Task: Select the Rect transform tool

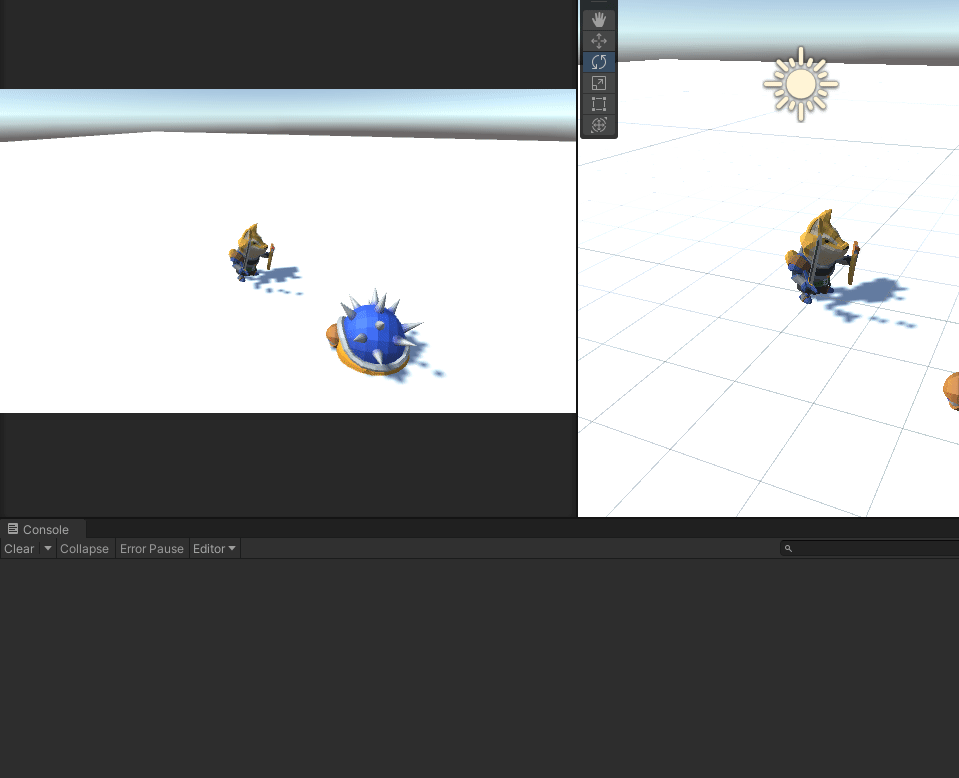Action: click(x=599, y=104)
